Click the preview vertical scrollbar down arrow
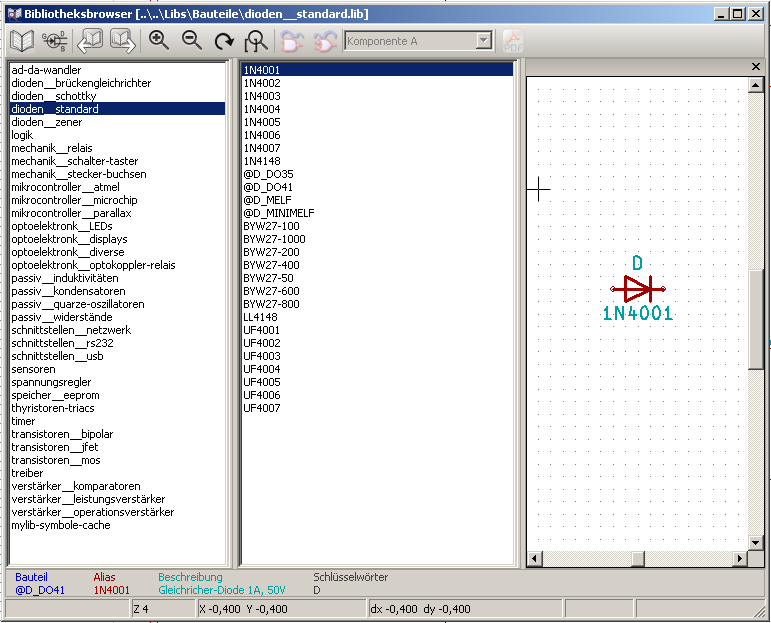771x623 pixels. pos(755,542)
